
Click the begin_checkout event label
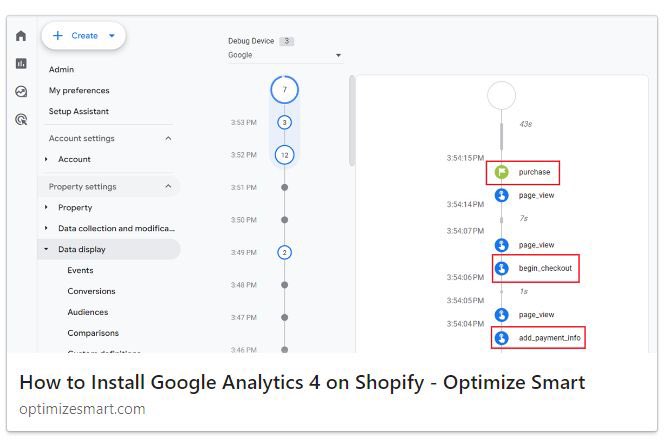(x=545, y=268)
